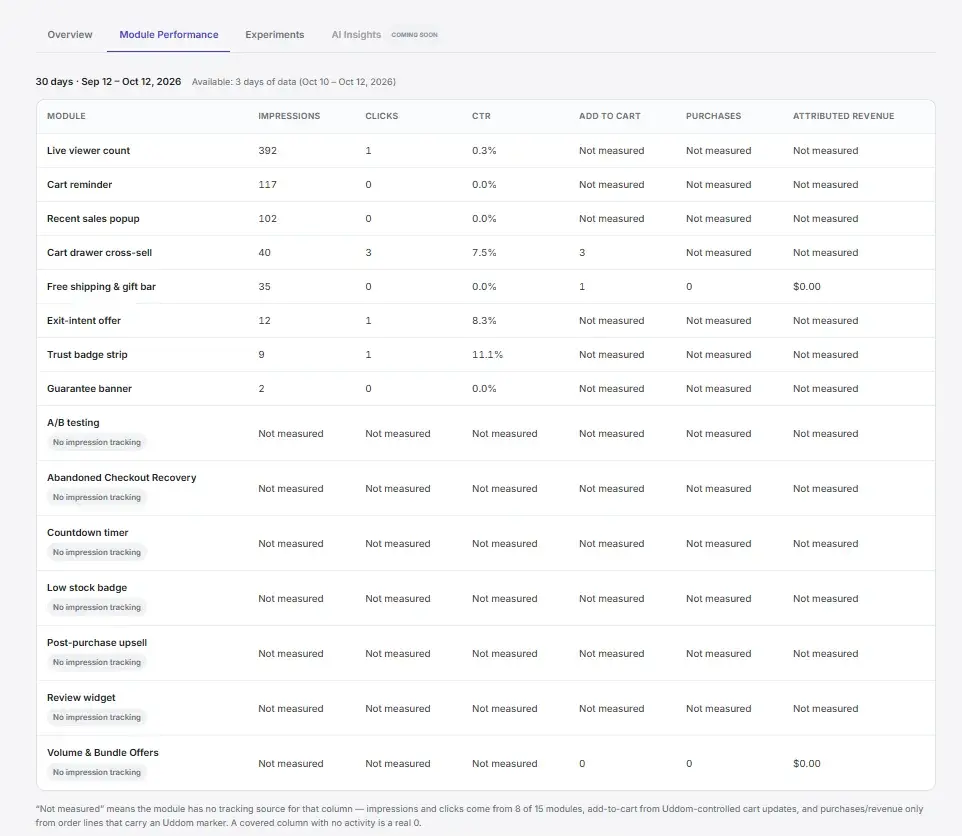
Task: Click Volume & Bundle Offers $0.00 revenue
Action: click(x=806, y=764)
